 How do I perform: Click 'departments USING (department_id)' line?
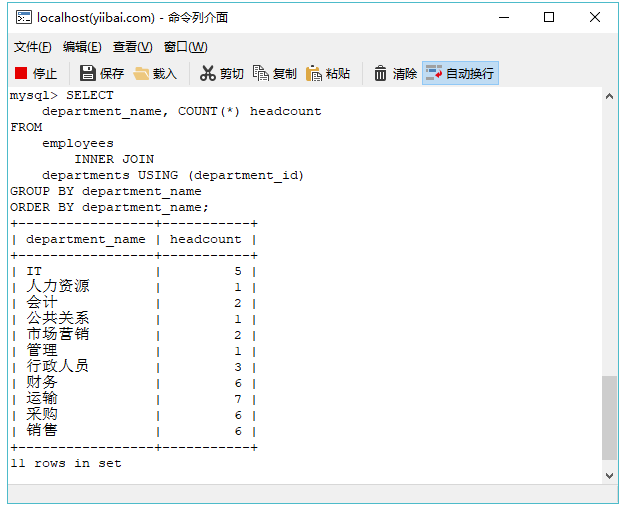coord(173,176)
